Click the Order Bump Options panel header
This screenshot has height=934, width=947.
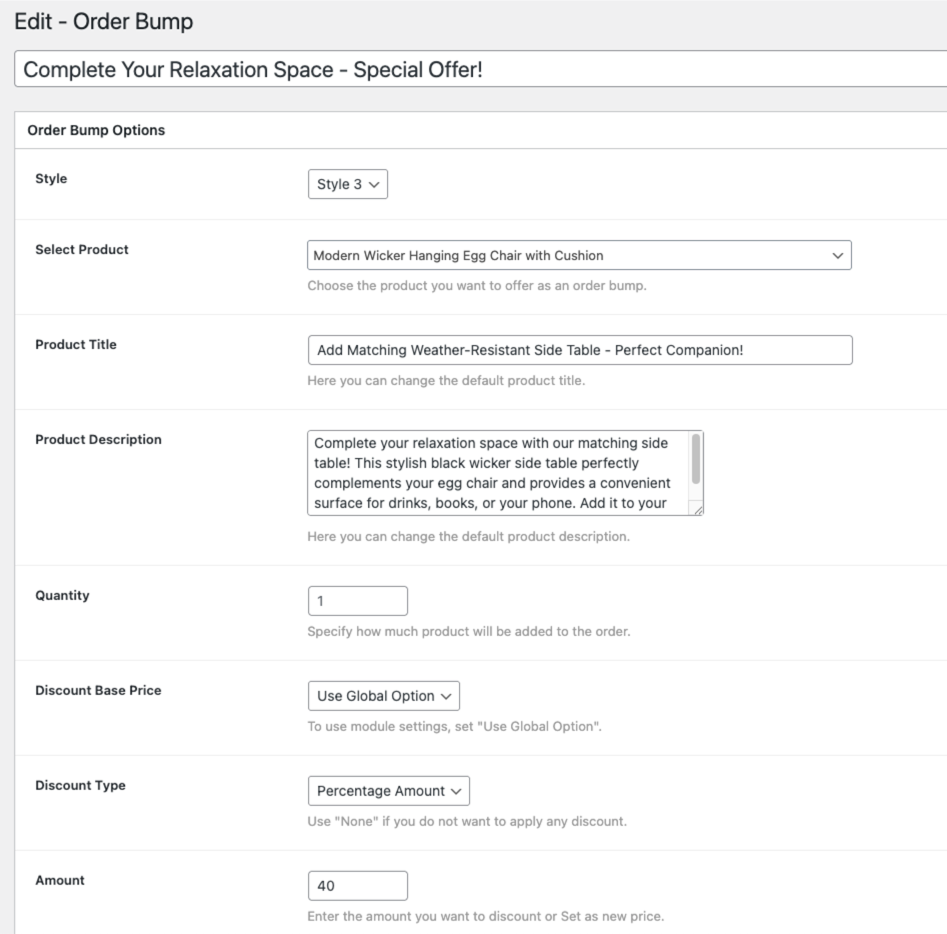tap(96, 130)
